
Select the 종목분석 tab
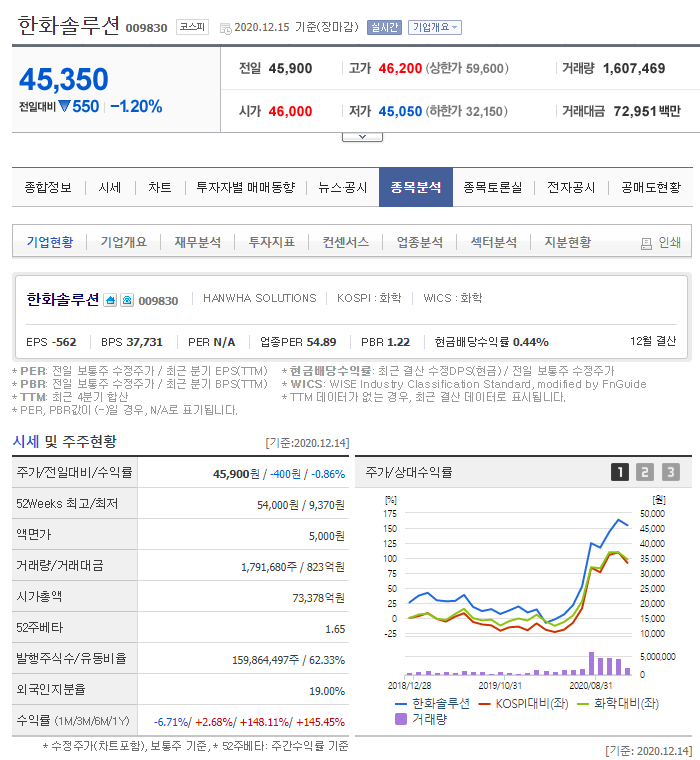416,188
